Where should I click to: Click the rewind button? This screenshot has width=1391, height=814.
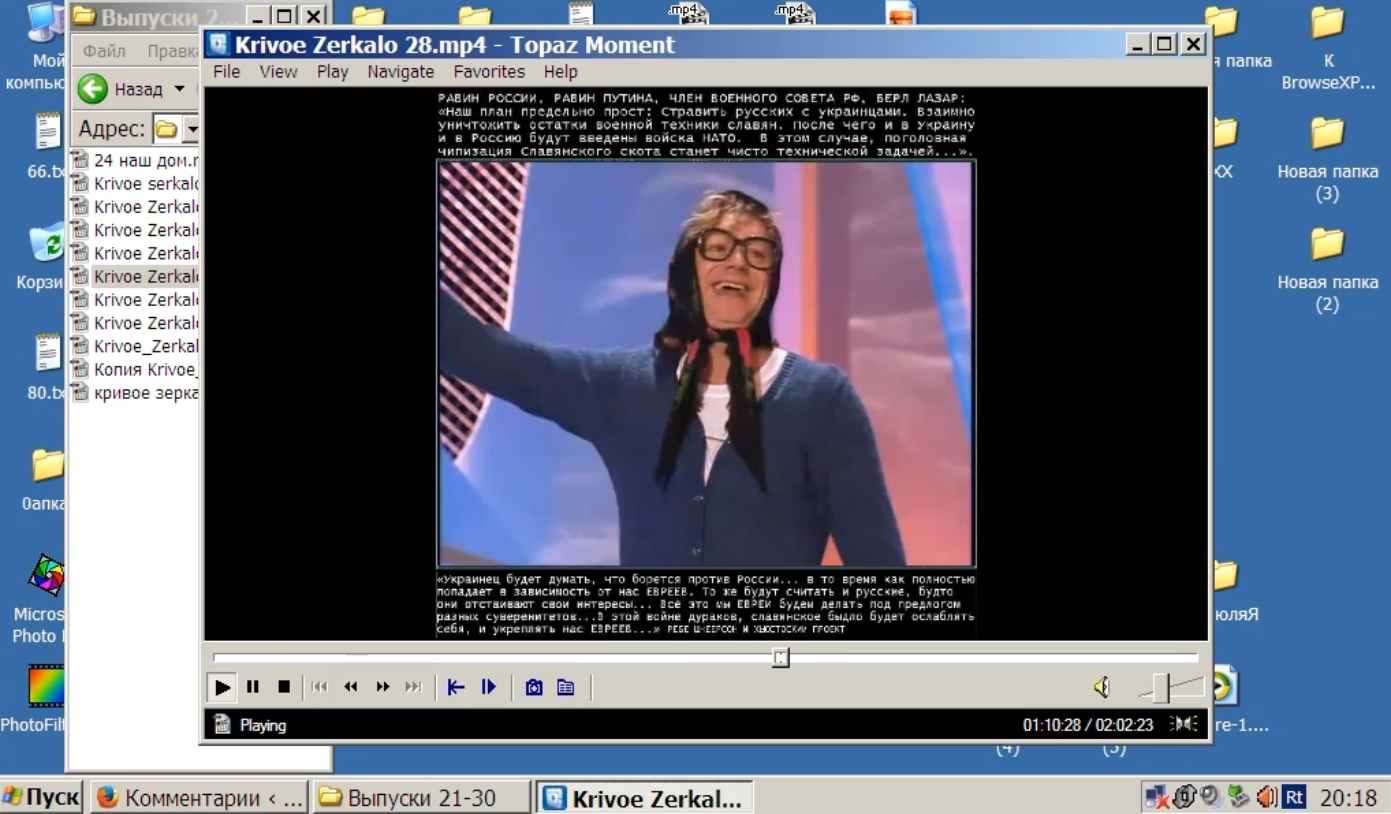[x=350, y=687]
